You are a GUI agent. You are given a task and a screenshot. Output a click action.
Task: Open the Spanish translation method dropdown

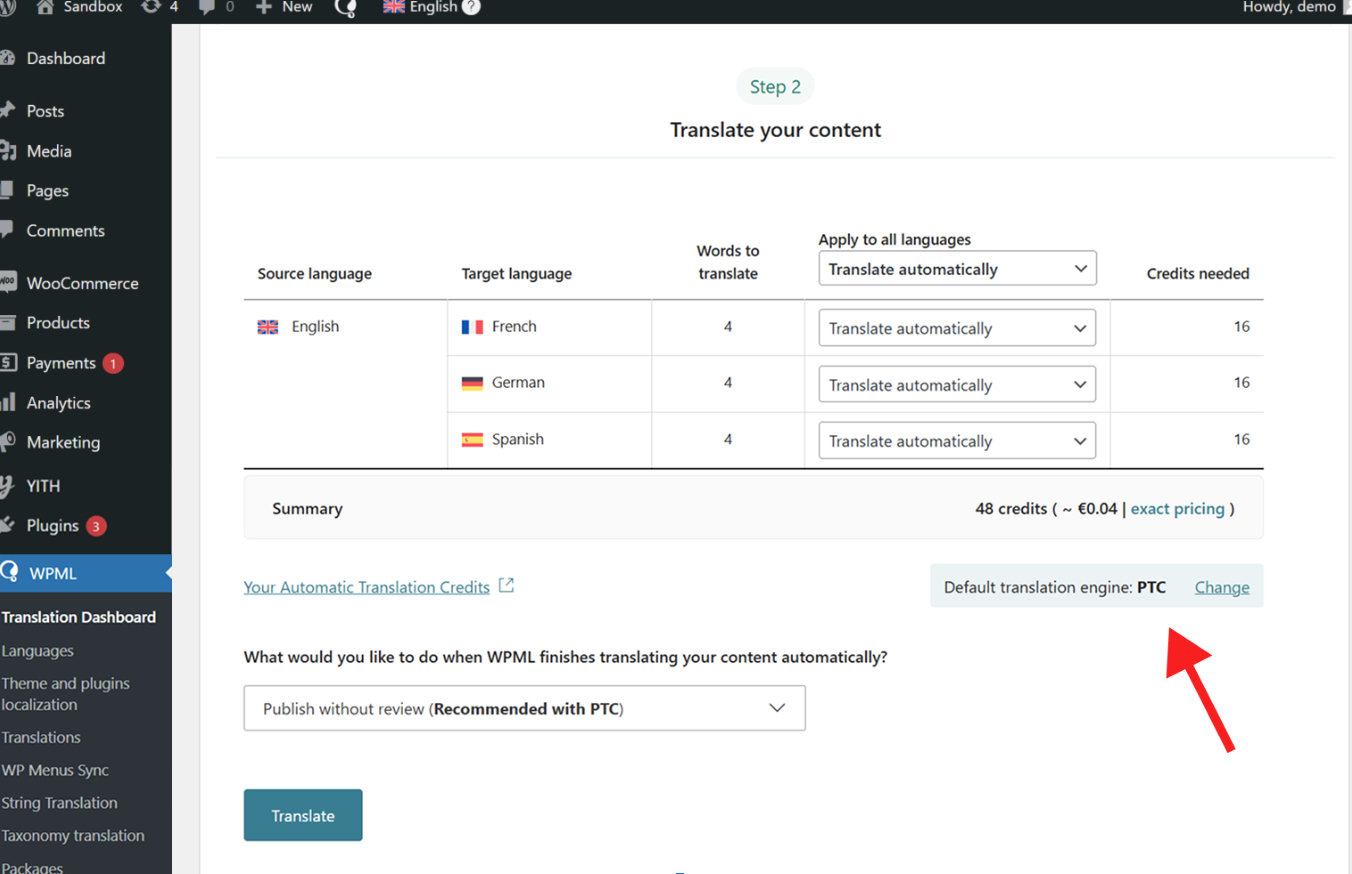tap(957, 441)
